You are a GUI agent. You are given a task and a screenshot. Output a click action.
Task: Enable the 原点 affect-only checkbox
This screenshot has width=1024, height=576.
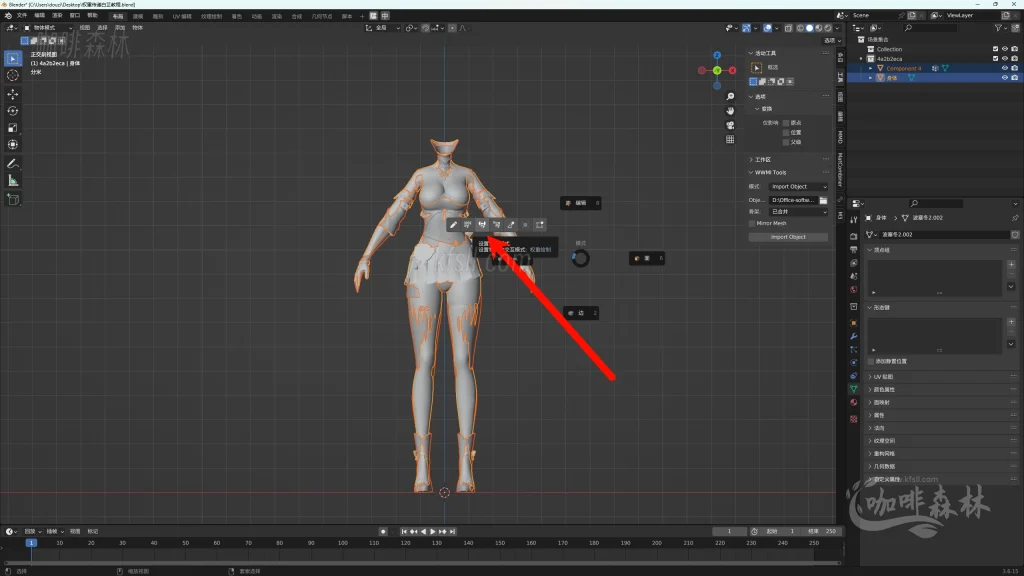point(786,123)
